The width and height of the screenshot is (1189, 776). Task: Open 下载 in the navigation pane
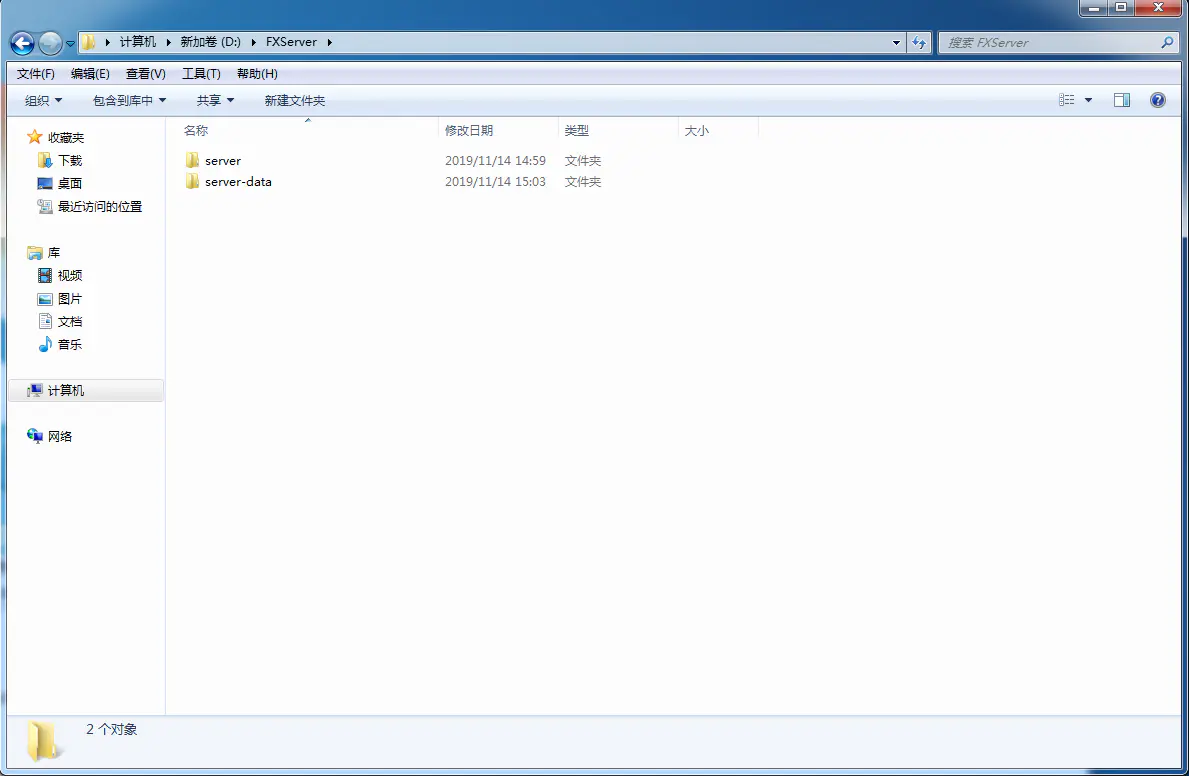(x=70, y=161)
